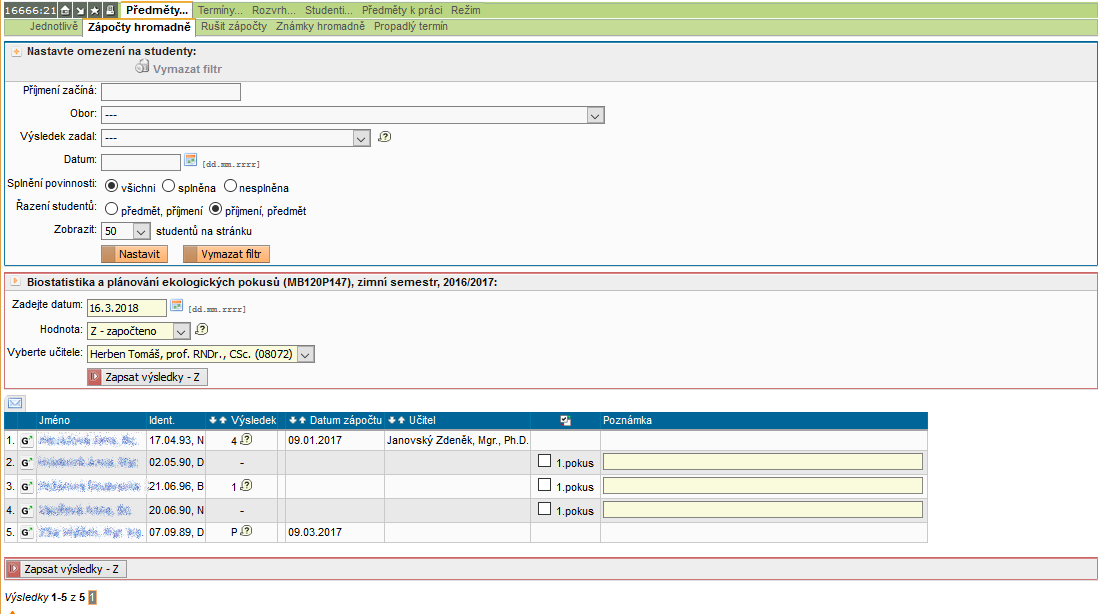Open calendar picker next to Zadejte datum
The width and height of the screenshot is (1100, 614).
(177, 306)
